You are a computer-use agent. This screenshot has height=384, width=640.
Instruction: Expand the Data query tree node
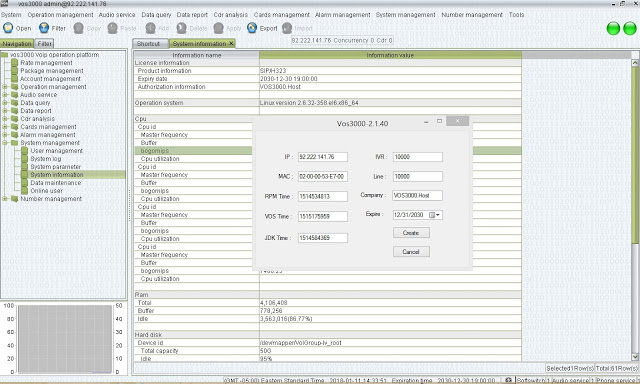[x=4, y=103]
